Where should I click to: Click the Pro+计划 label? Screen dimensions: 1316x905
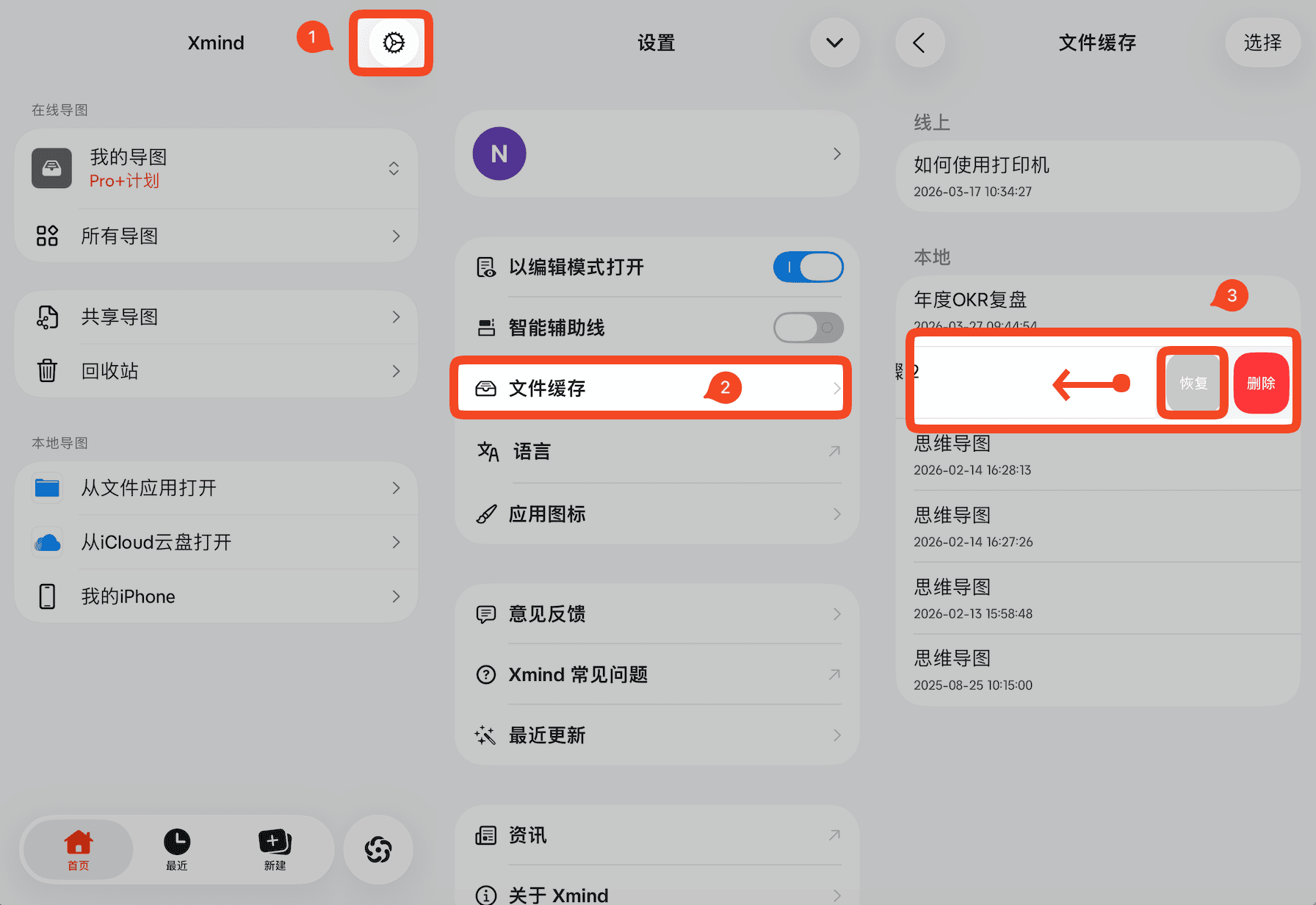(x=124, y=181)
